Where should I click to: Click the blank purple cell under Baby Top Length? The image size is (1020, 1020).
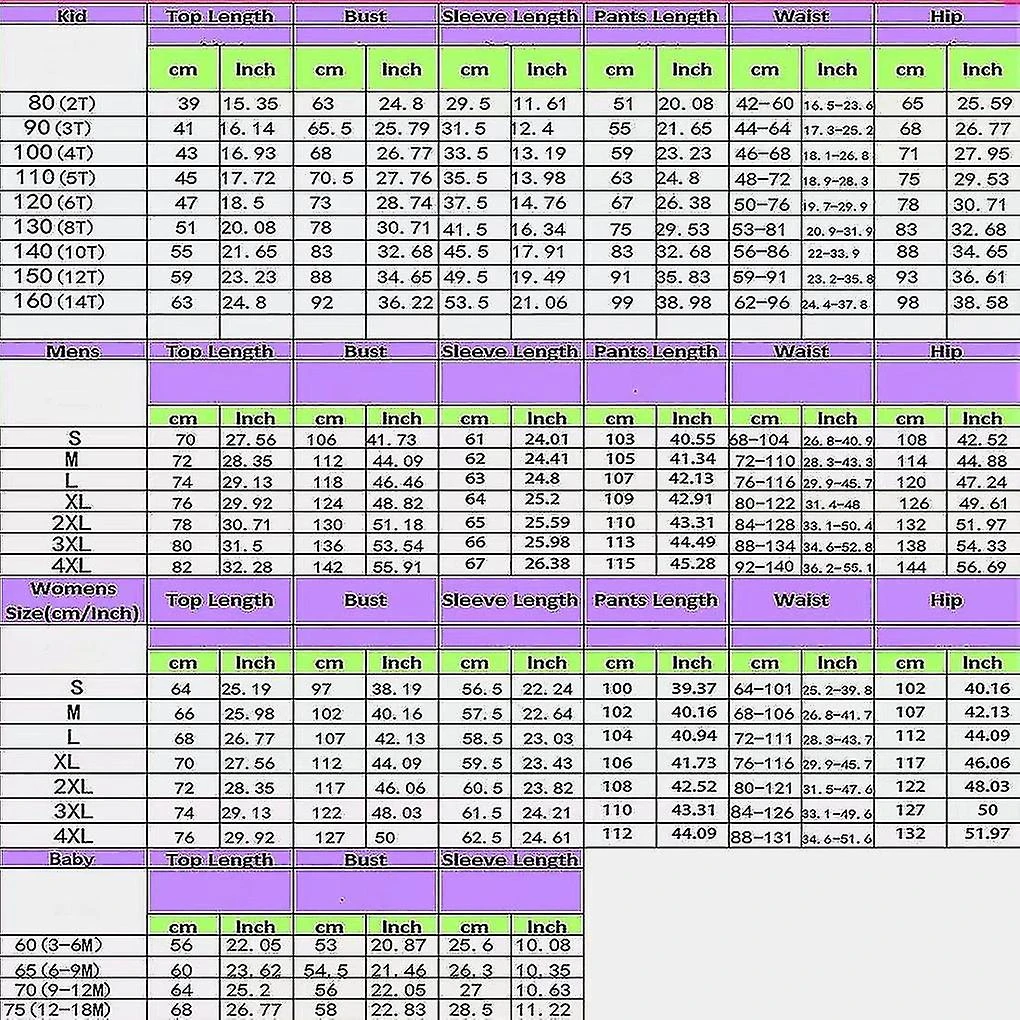point(219,890)
